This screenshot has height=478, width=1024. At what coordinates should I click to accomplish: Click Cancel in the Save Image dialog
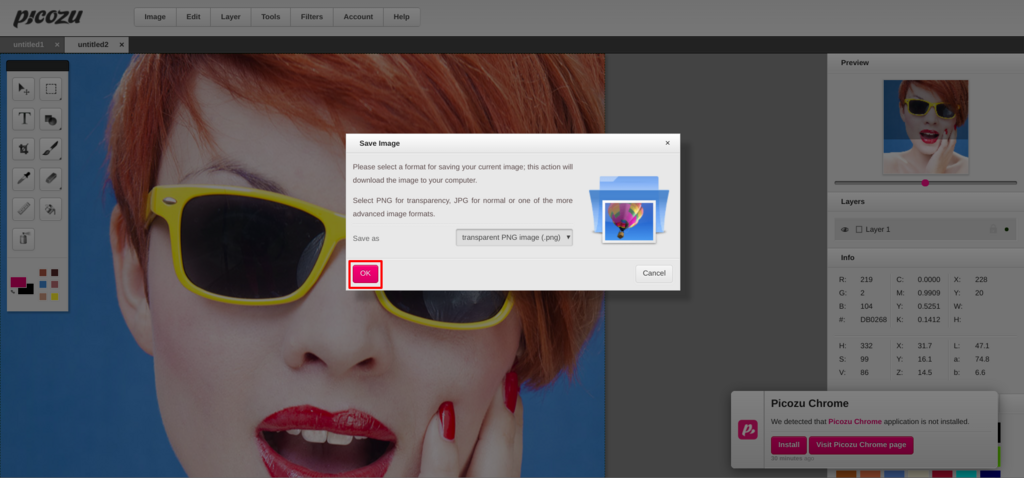click(654, 274)
